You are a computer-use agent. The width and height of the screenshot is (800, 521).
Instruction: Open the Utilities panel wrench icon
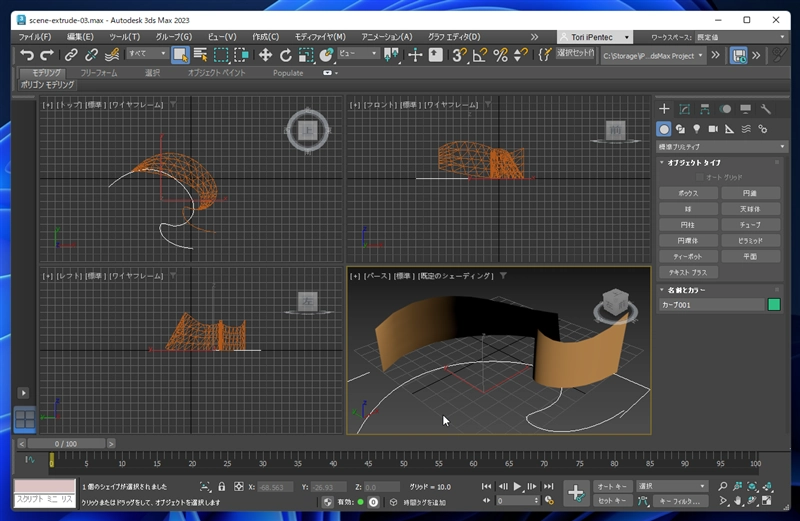coord(765,109)
